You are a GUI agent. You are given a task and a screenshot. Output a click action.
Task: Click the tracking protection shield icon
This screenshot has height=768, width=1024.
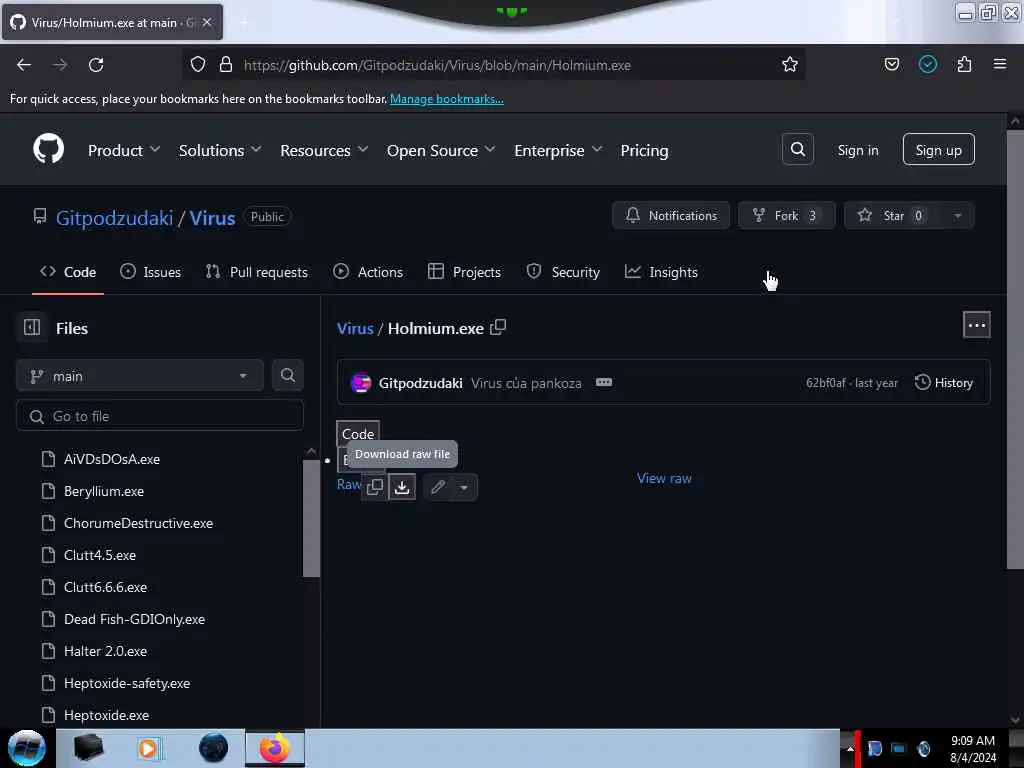coord(198,64)
